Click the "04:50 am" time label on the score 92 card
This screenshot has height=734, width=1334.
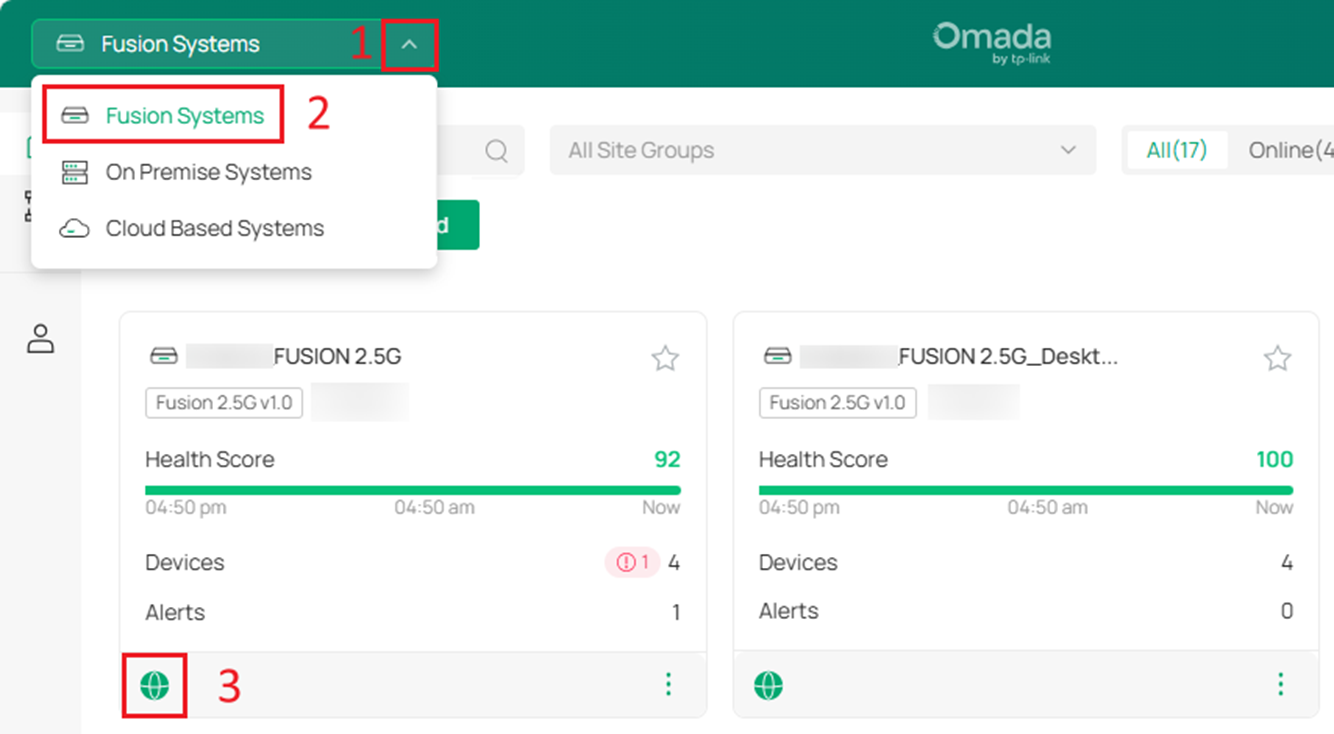point(434,507)
